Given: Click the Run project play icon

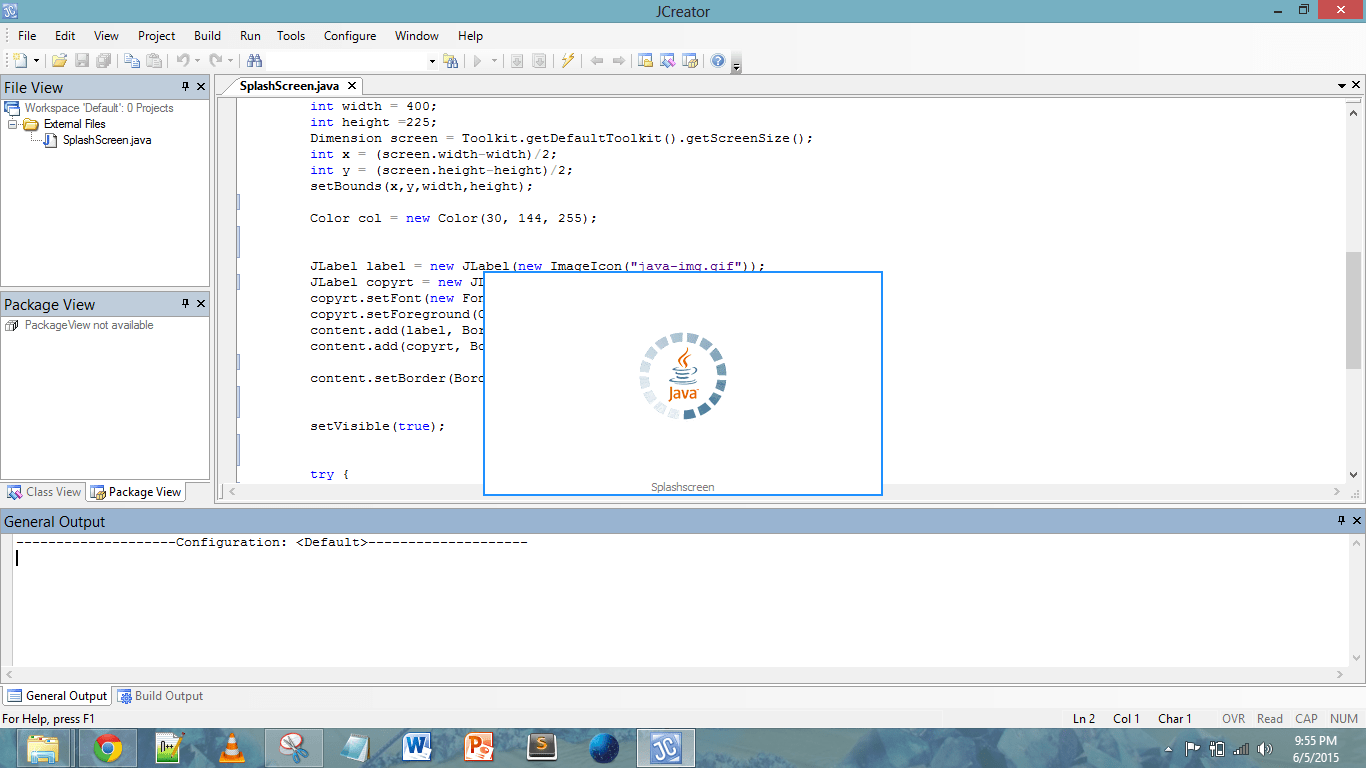Looking at the screenshot, I should click(477, 61).
